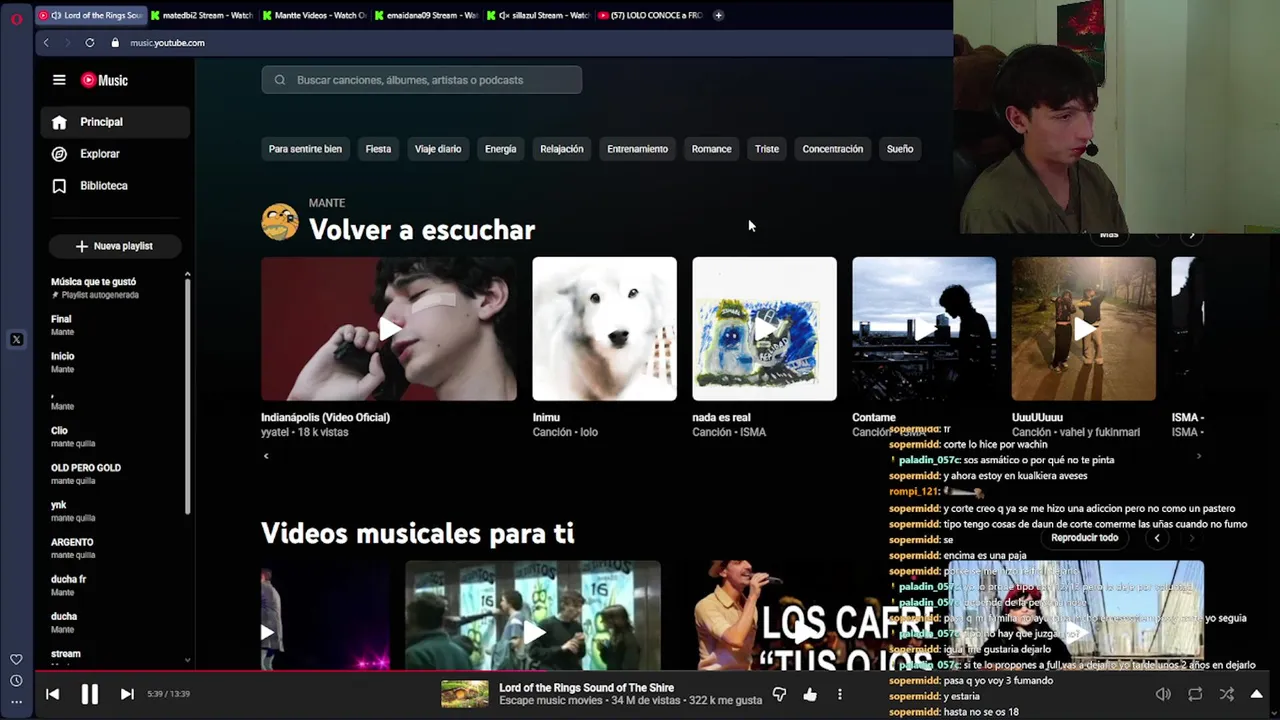Mute the player volume
Image resolution: width=1280 pixels, height=720 pixels.
point(1163,694)
